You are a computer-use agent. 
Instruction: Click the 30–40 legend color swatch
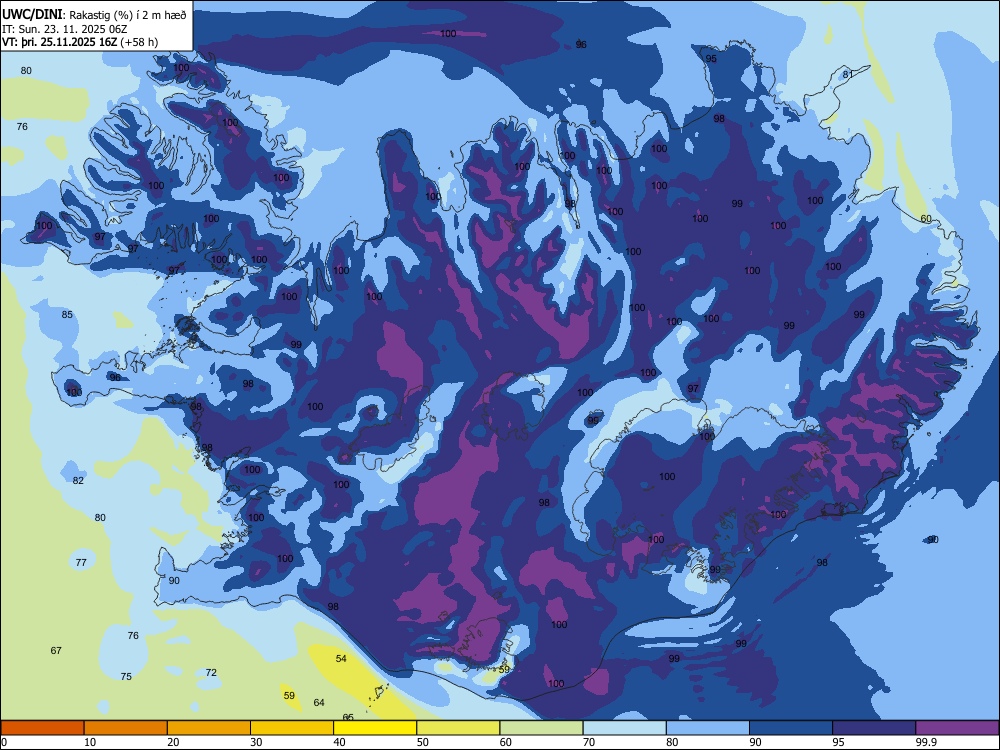click(292, 728)
